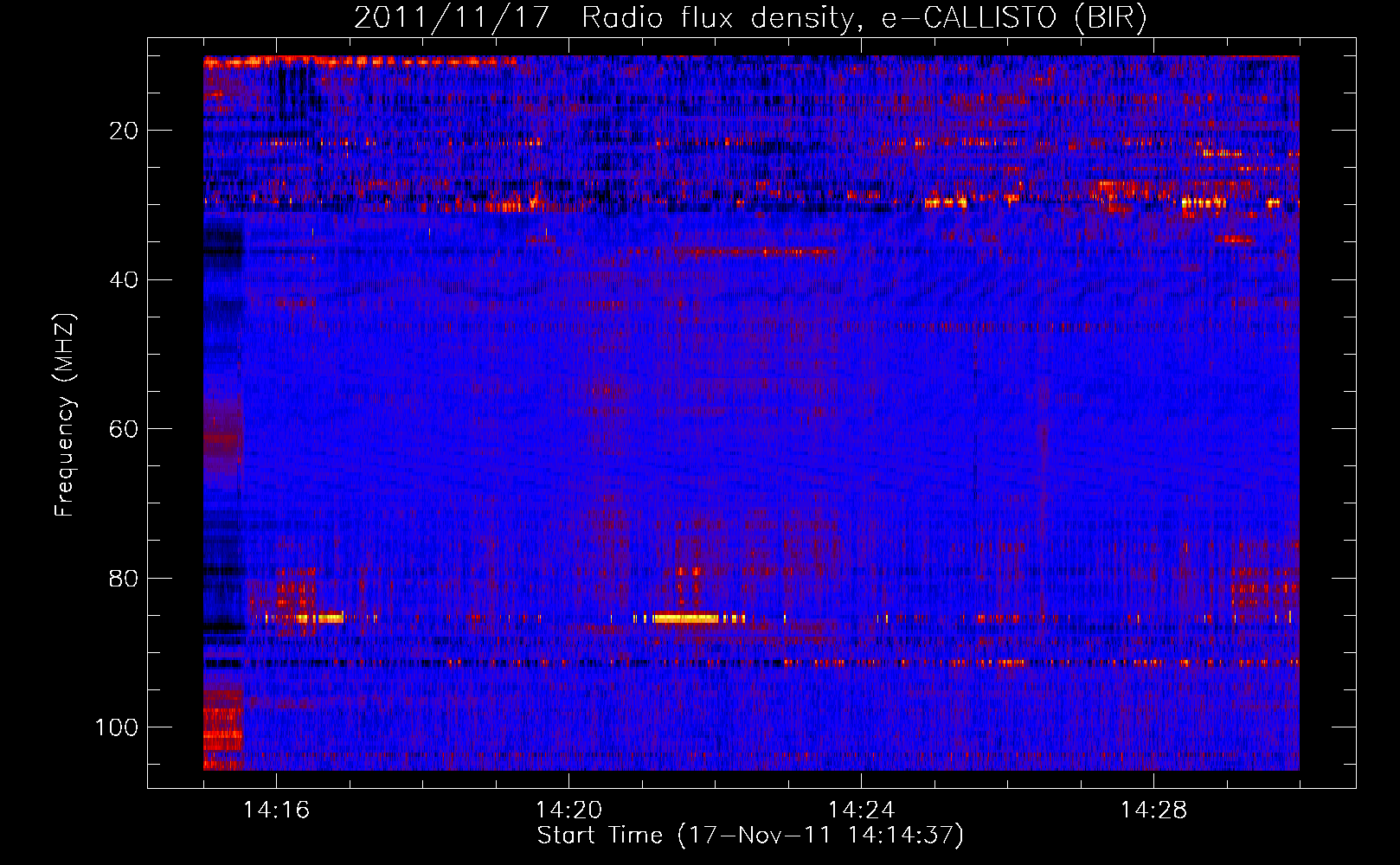Screen dimensions: 1400x865
Task: Click the 20 MHz frequency tick label
Action: 124,131
